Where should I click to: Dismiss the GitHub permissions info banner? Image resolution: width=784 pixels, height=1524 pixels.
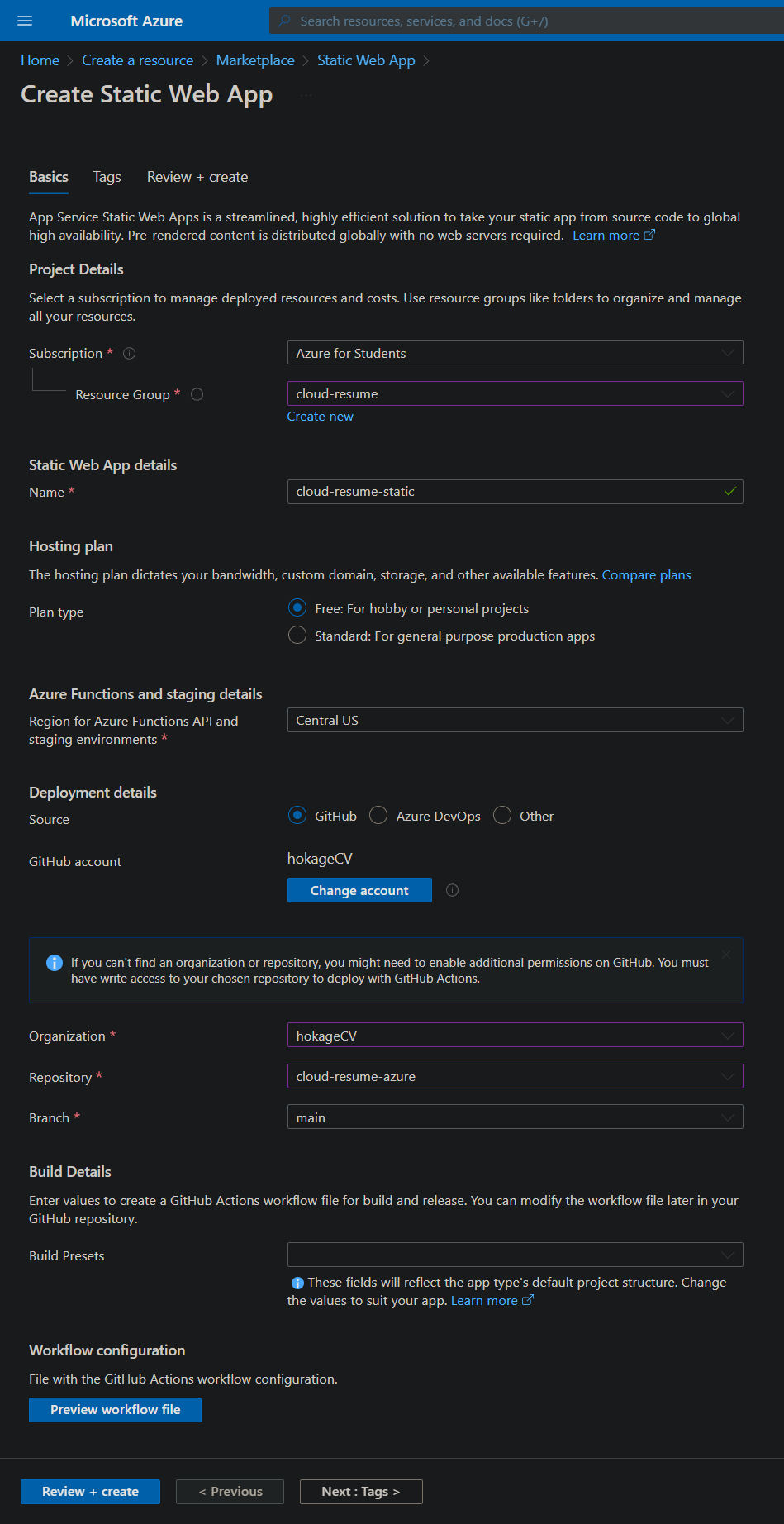[x=726, y=955]
